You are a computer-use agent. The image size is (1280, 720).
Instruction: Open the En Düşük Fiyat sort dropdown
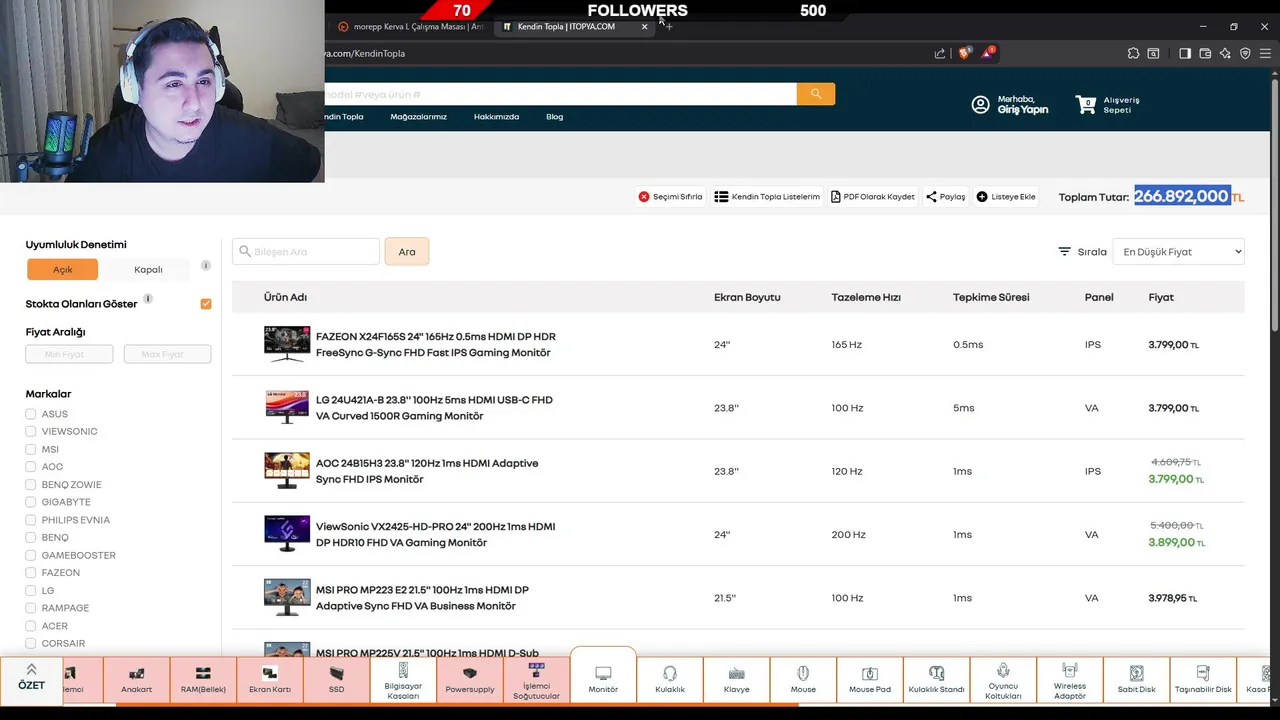point(1179,252)
